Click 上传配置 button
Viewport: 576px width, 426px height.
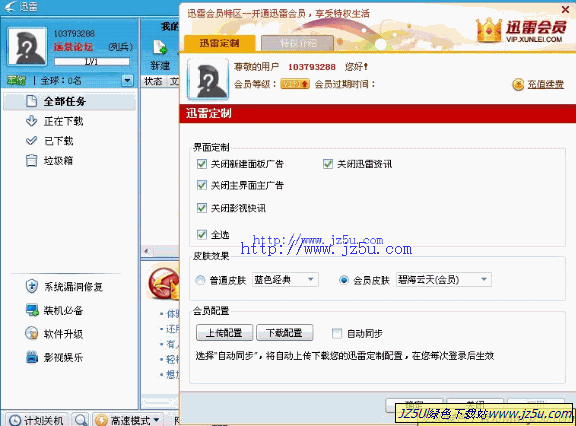point(224,333)
